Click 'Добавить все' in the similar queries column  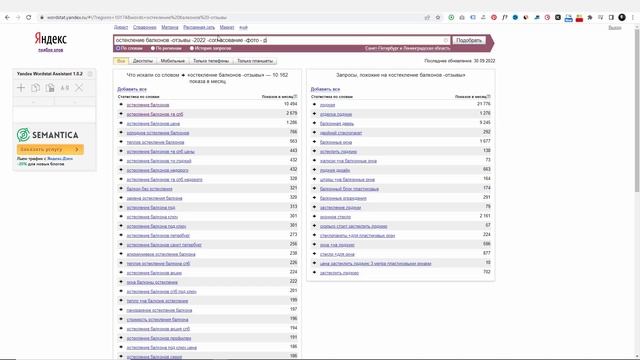325,89
